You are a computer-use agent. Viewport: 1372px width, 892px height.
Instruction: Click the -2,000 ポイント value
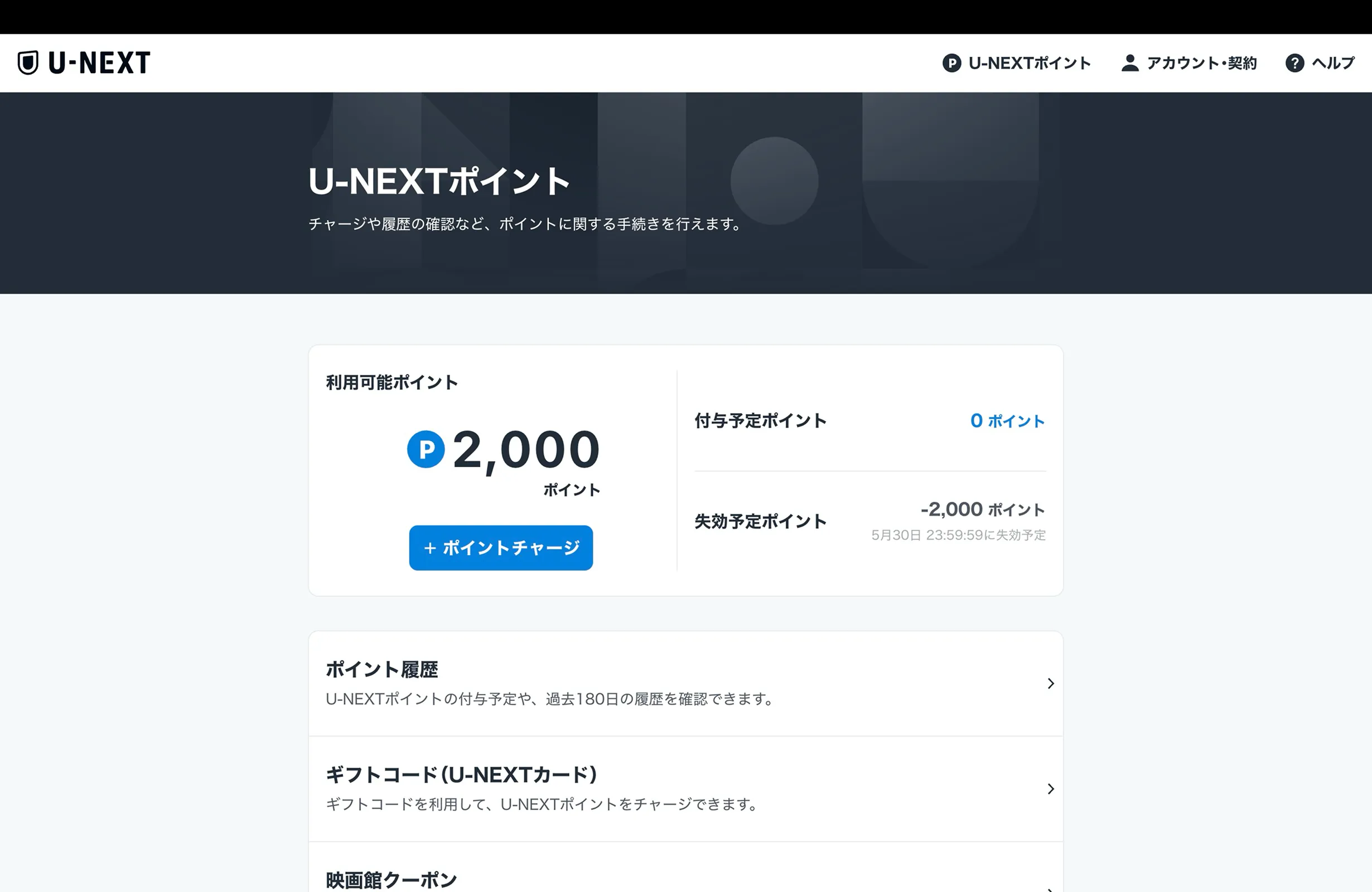[982, 510]
